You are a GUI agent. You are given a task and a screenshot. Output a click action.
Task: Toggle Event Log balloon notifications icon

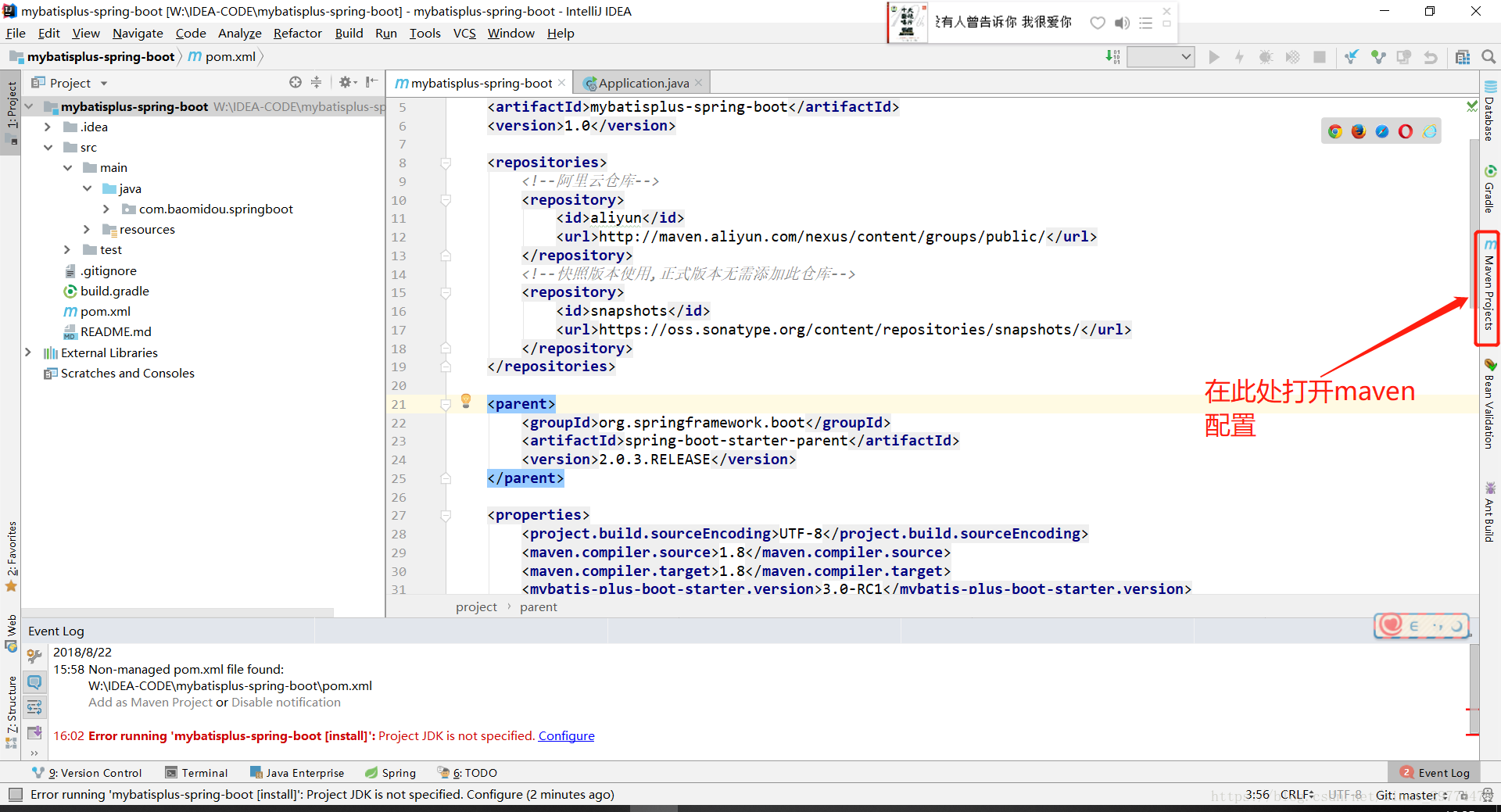[34, 681]
